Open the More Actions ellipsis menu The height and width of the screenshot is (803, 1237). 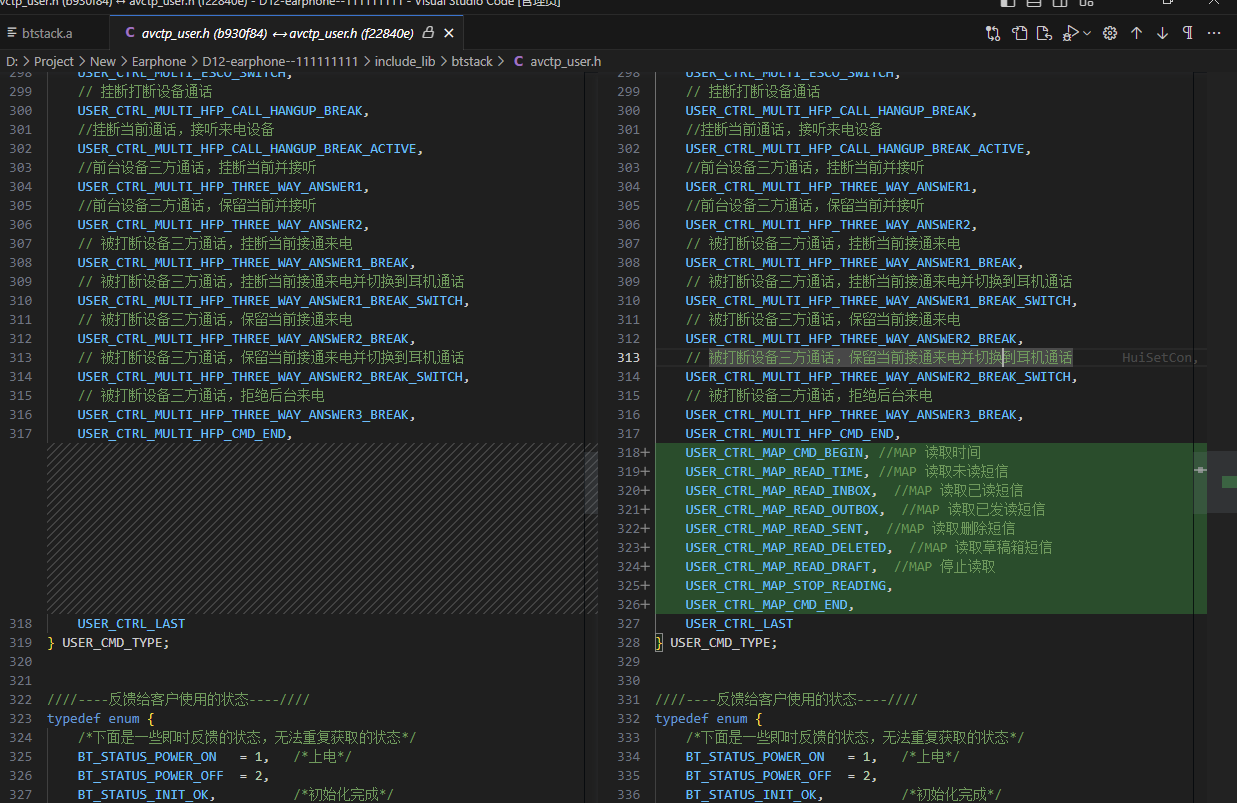tap(1214, 33)
